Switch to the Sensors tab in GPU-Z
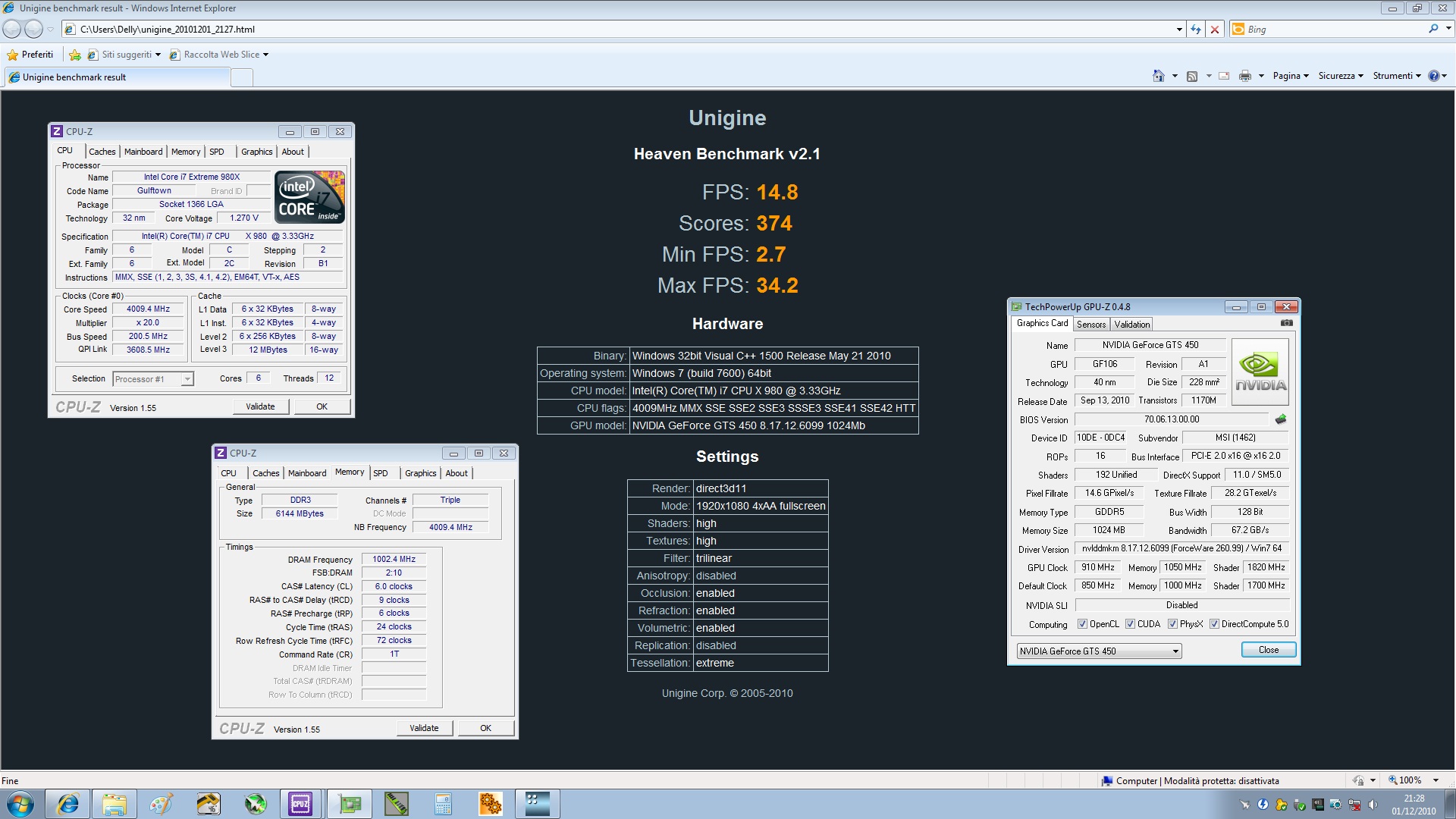This screenshot has height=819, width=1456. (1091, 325)
